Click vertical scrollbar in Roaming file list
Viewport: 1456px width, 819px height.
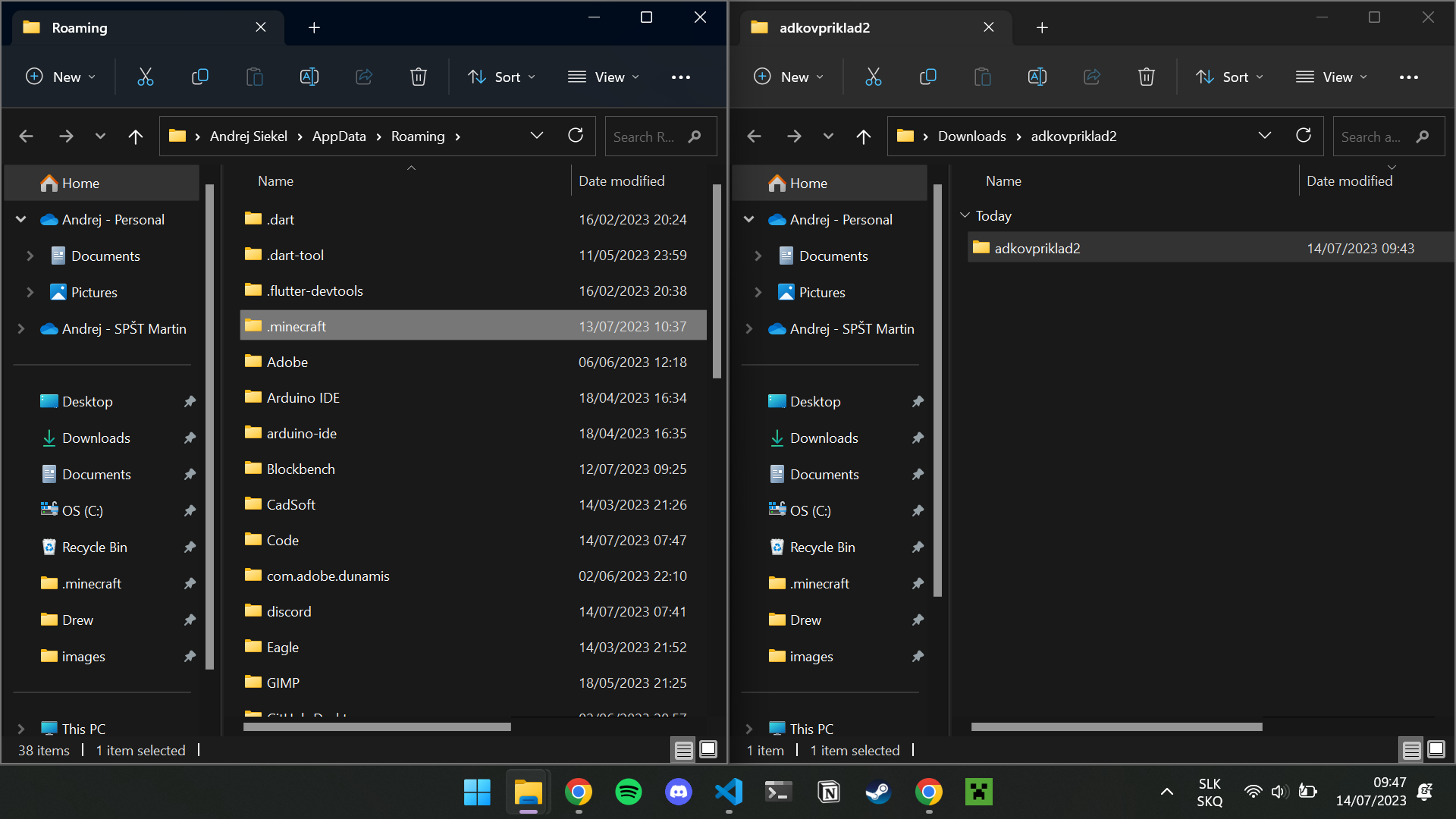click(x=717, y=281)
